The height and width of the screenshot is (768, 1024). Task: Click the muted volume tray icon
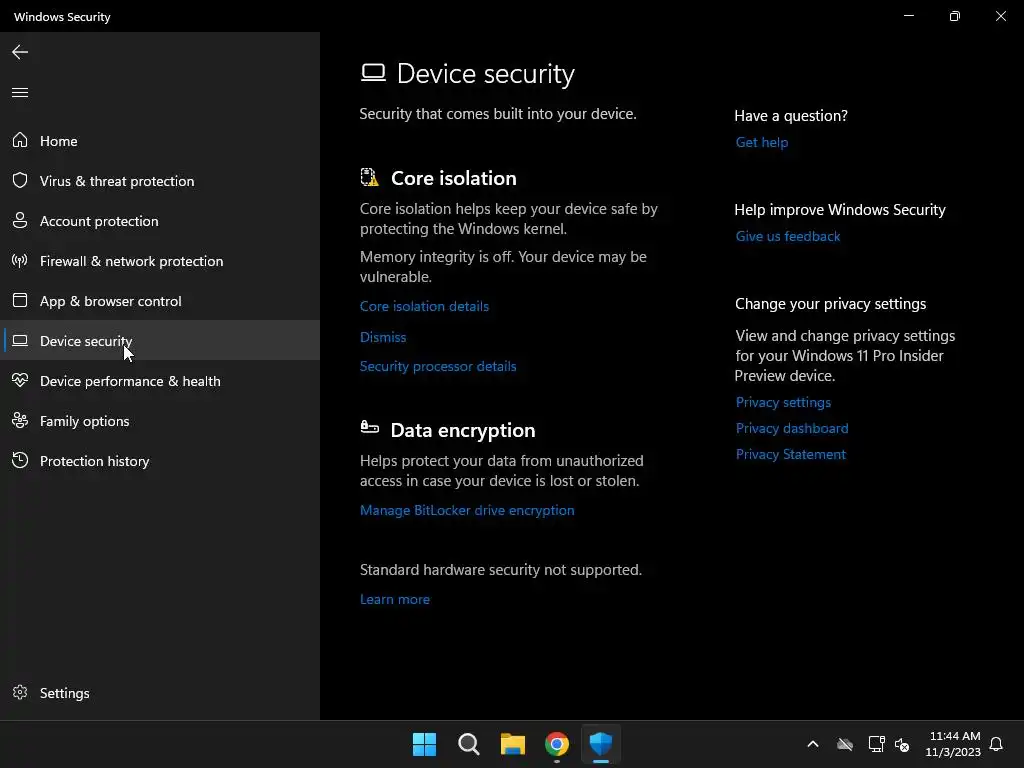tap(902, 744)
